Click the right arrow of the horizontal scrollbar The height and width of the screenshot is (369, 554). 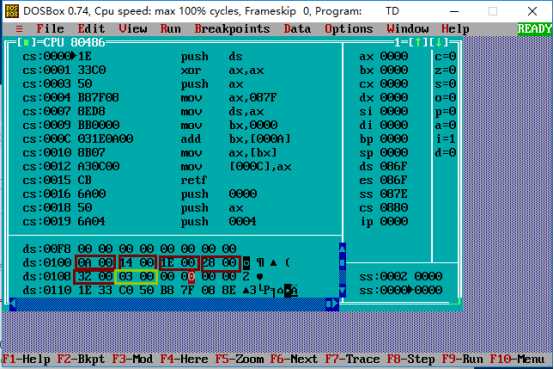coord(335,304)
